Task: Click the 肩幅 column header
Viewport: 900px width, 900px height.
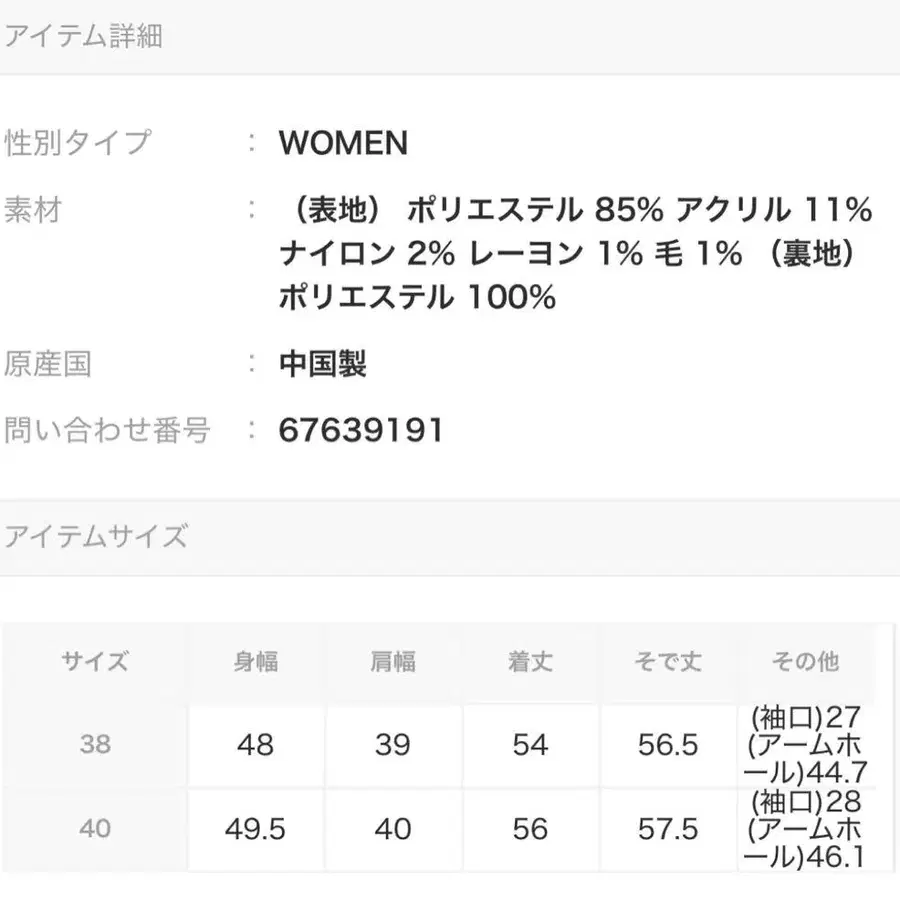Action: (x=392, y=661)
